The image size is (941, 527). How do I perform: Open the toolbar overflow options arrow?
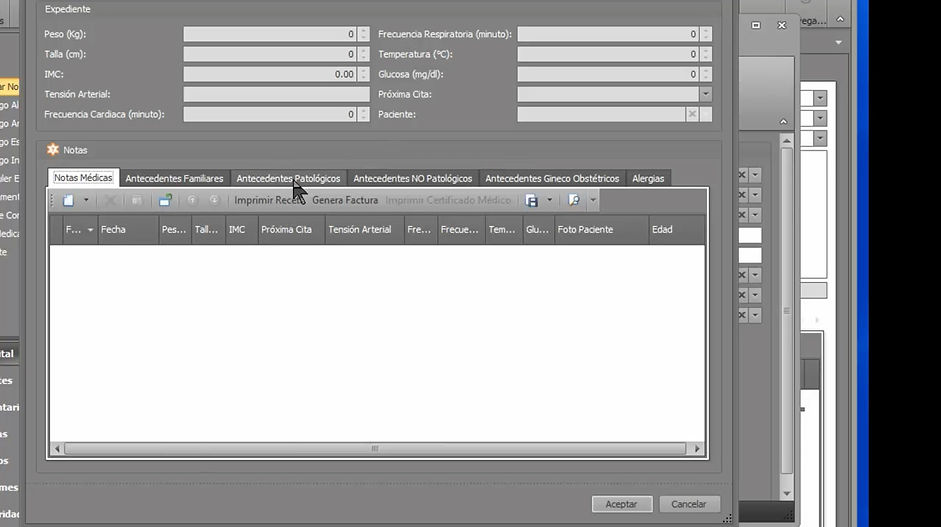tap(593, 200)
